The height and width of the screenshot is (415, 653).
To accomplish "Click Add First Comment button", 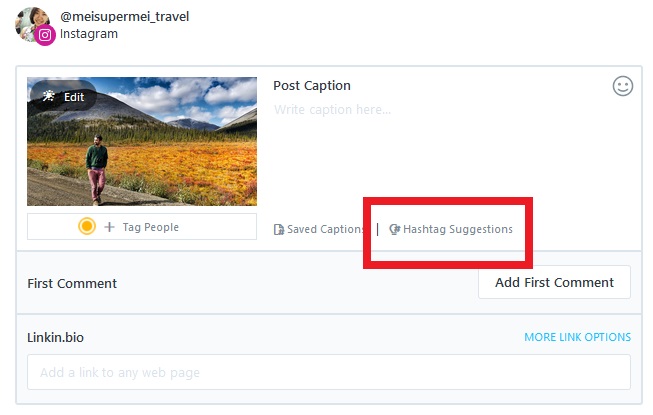I will pos(554,283).
